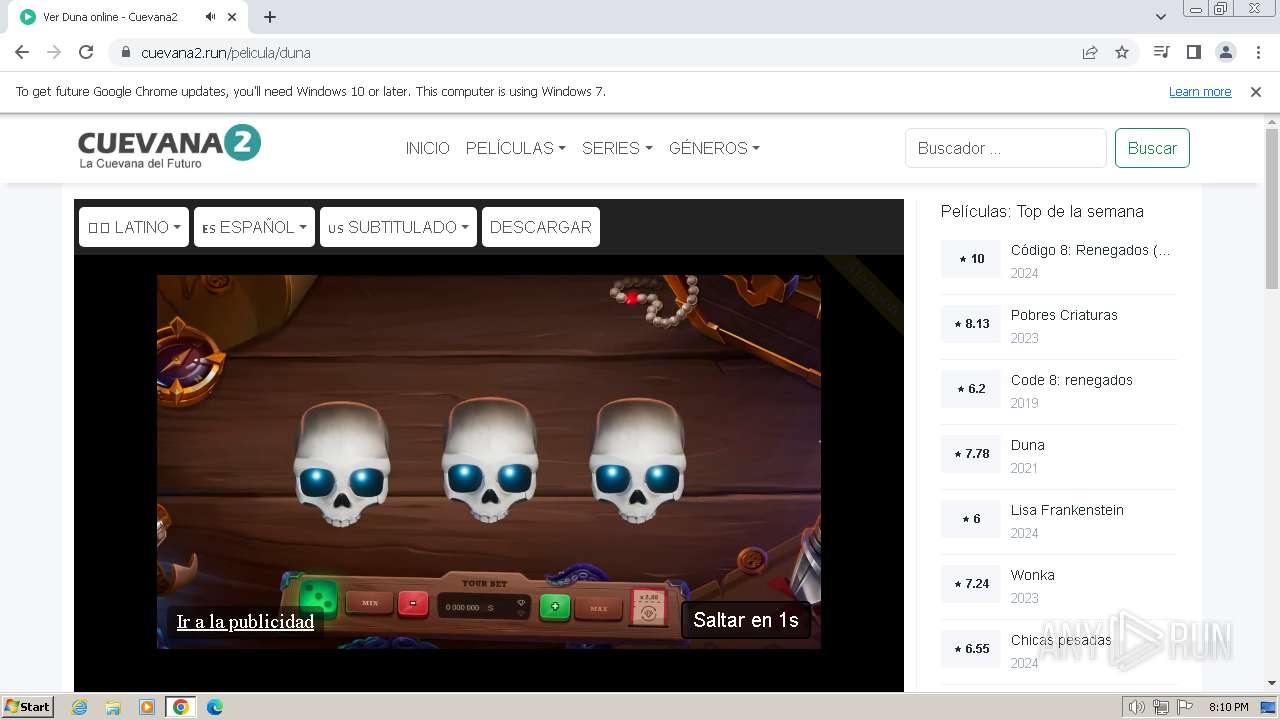
Task: Open the ESPAÑOL server dropdown
Action: coord(255,227)
